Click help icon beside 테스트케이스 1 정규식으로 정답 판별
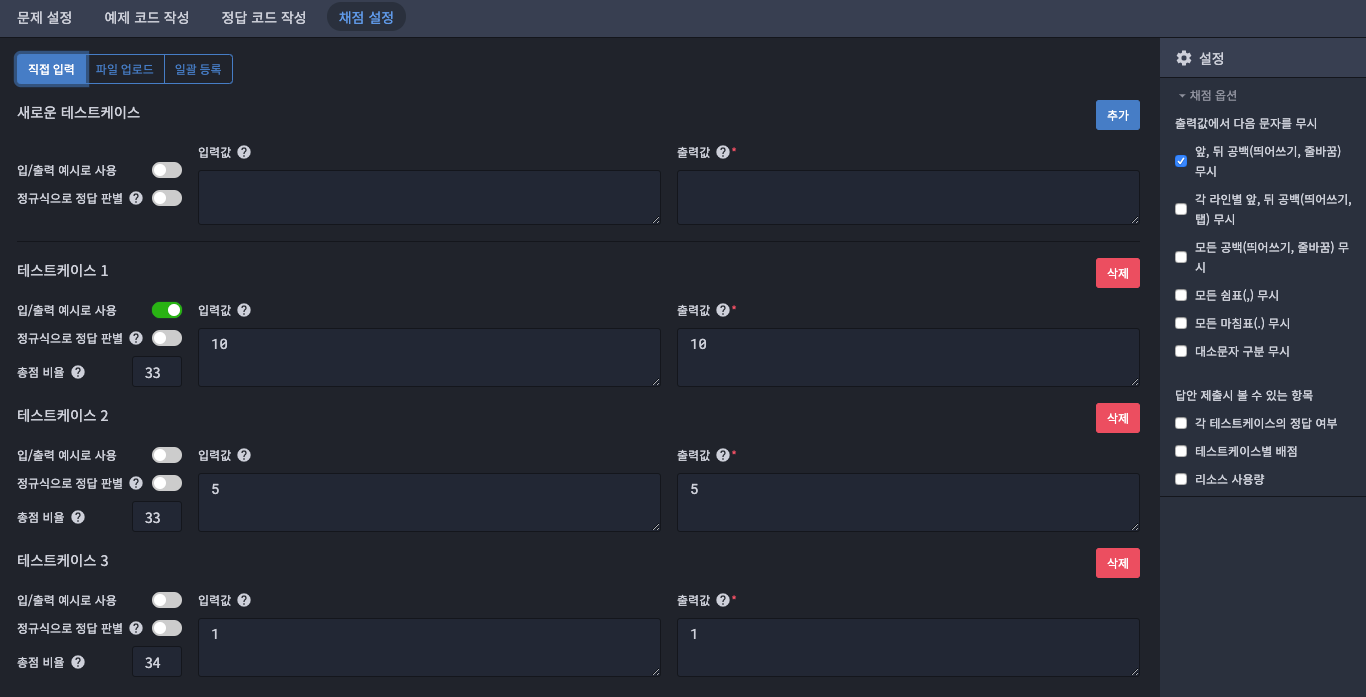Image resolution: width=1366 pixels, height=697 pixels. point(136,338)
